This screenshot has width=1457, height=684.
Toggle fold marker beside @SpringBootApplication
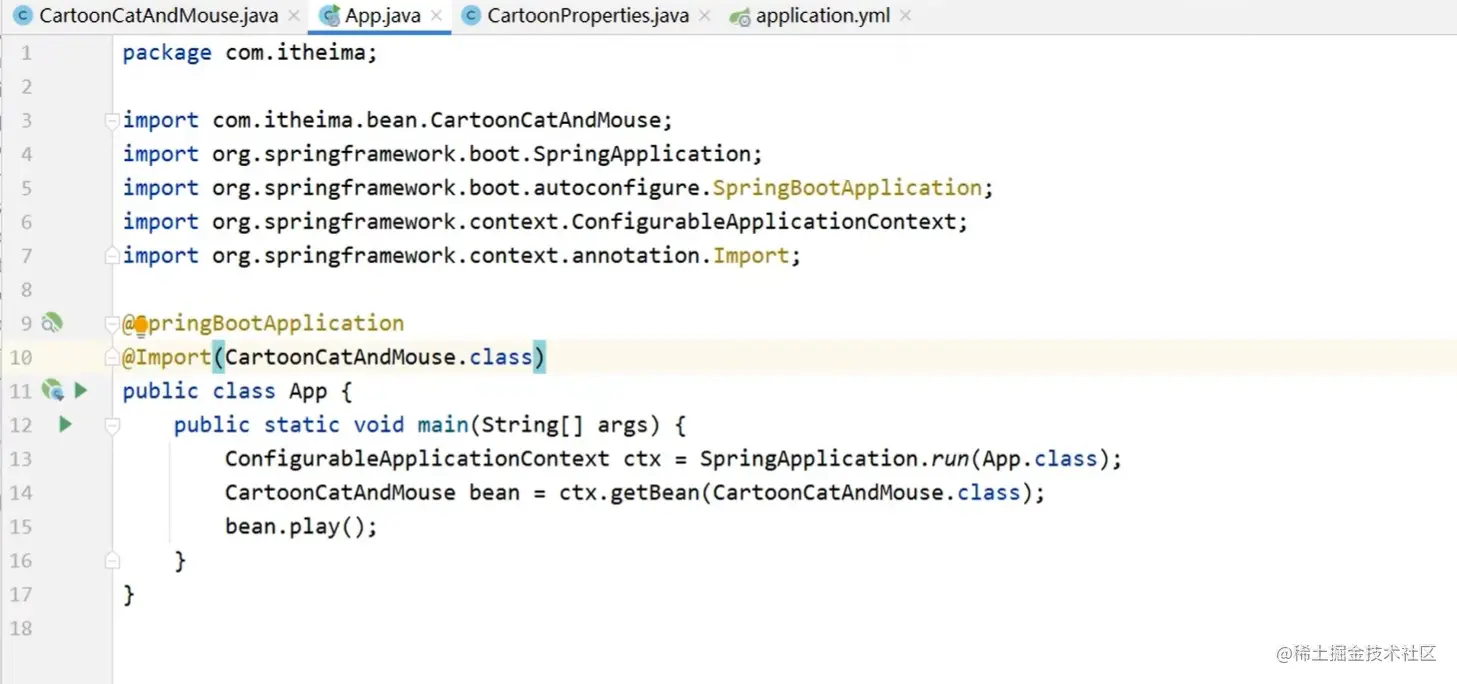[112, 324]
